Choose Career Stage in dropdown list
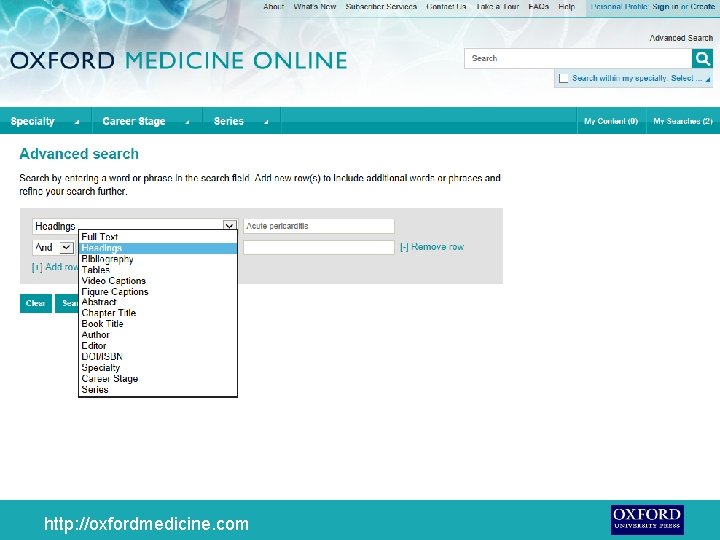Viewport: 720px width, 540px height. (x=158, y=379)
